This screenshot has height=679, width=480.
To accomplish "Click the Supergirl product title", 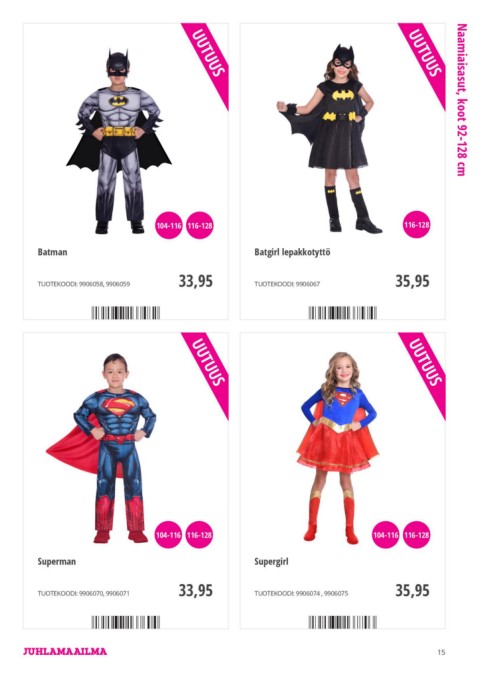I will [271, 562].
